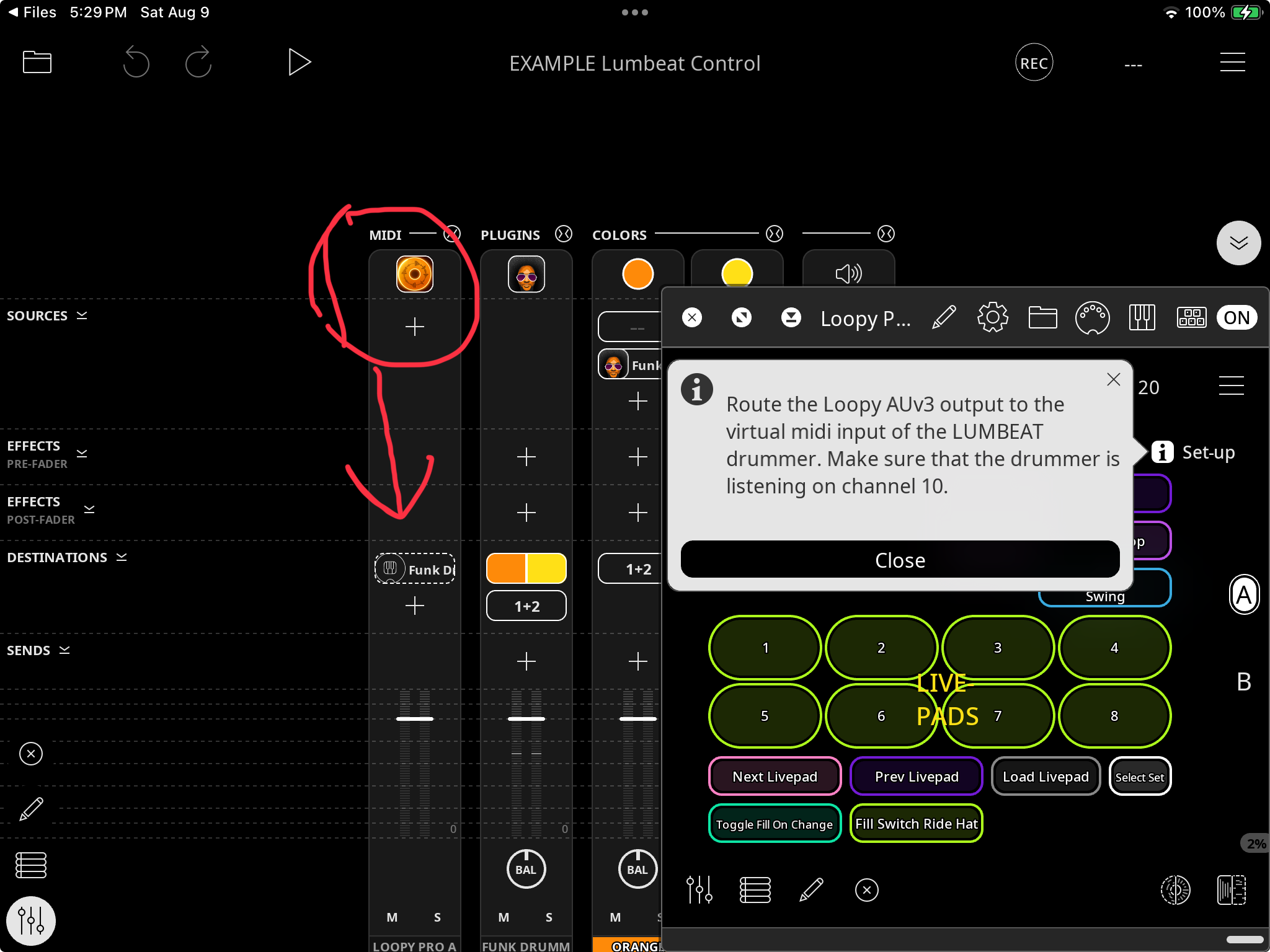Select the yellow color channel
Viewport: 1270px width, 952px height.
click(x=737, y=274)
